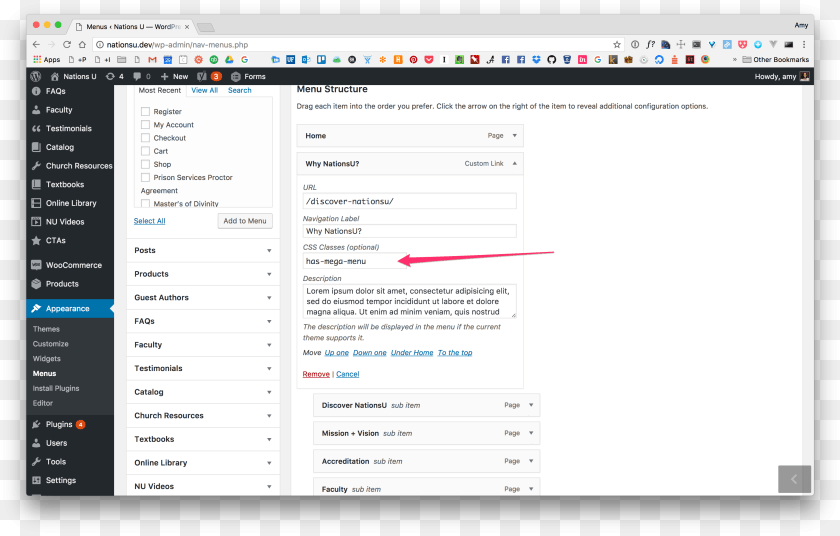
Task: Open Widgets under Appearance
Action: (47, 359)
